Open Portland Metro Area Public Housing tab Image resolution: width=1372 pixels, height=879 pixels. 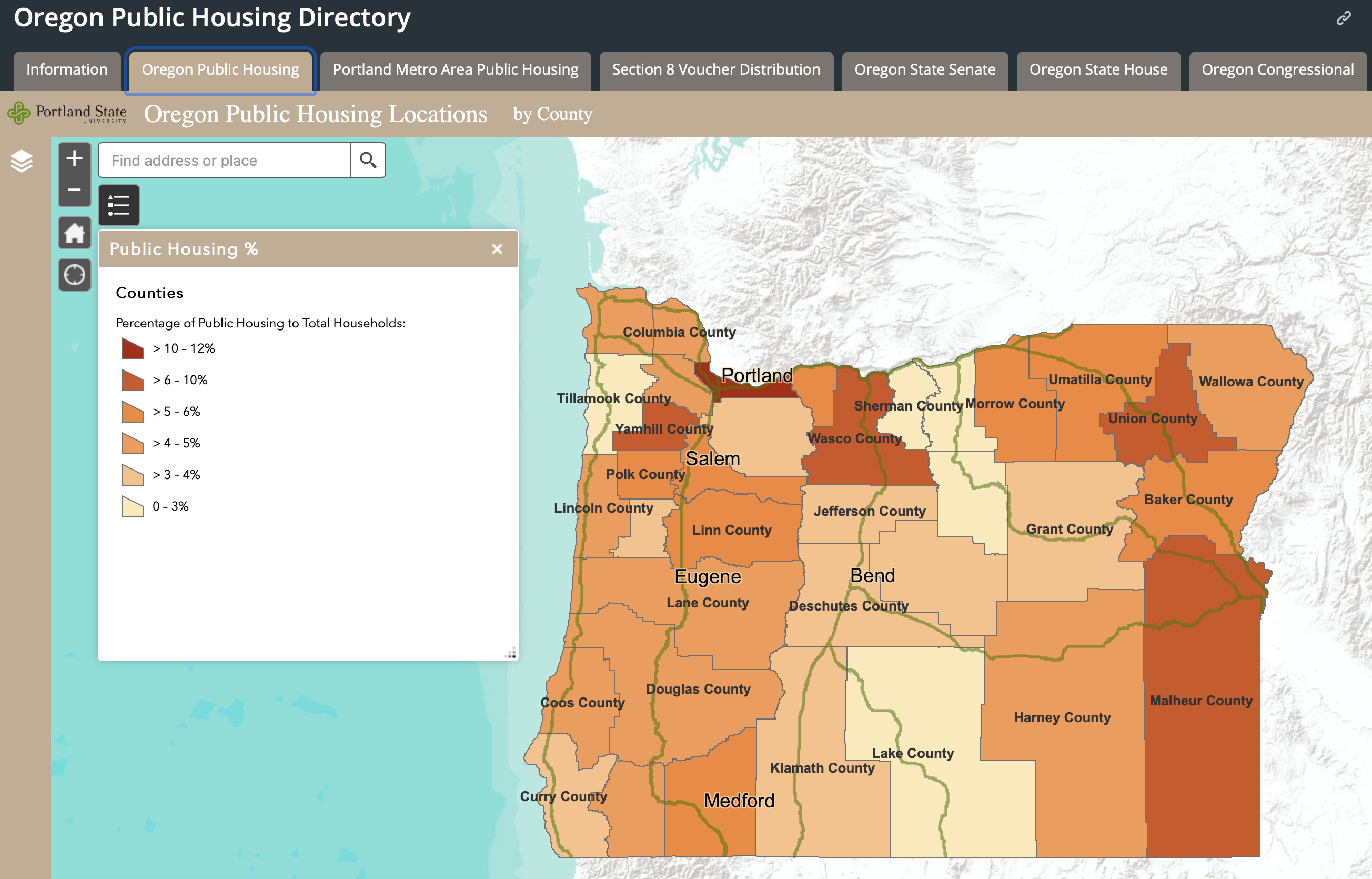pyautogui.click(x=455, y=69)
